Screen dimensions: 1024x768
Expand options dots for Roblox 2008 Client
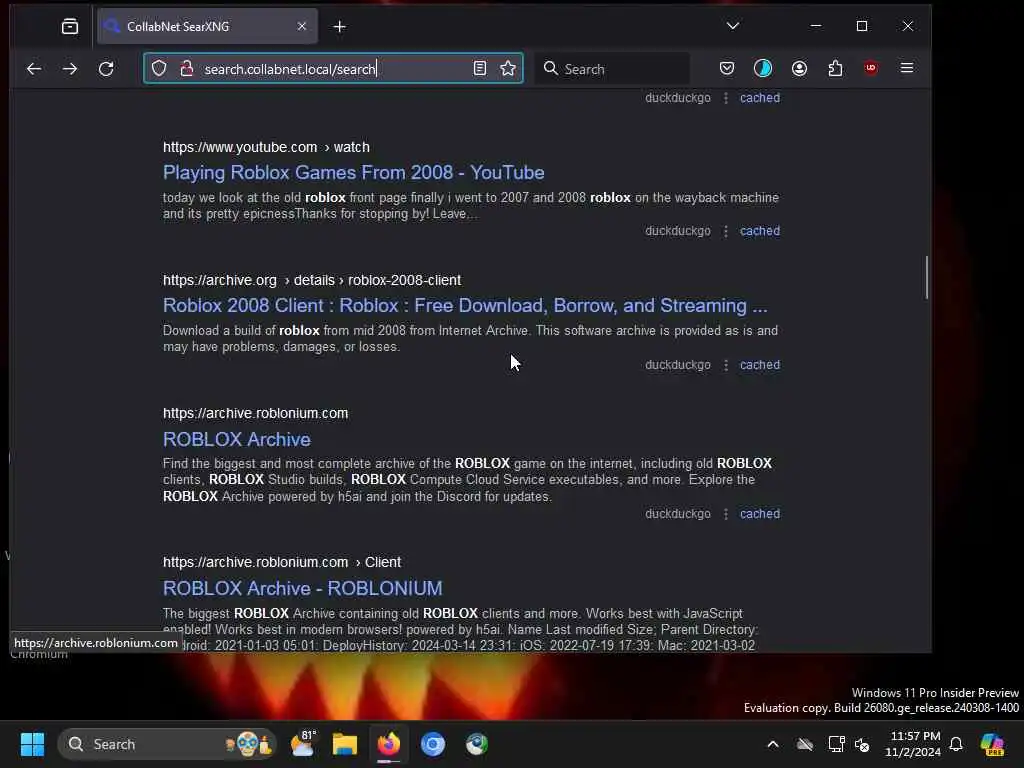(x=726, y=365)
